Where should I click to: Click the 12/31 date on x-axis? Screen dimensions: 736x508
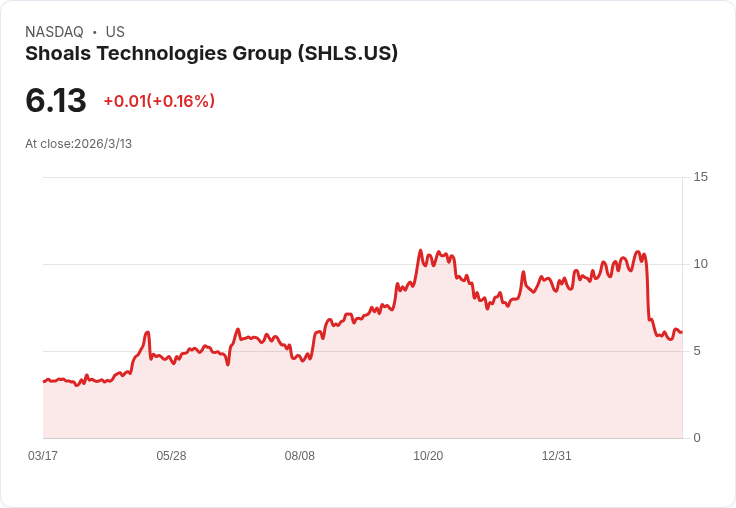[557, 456]
